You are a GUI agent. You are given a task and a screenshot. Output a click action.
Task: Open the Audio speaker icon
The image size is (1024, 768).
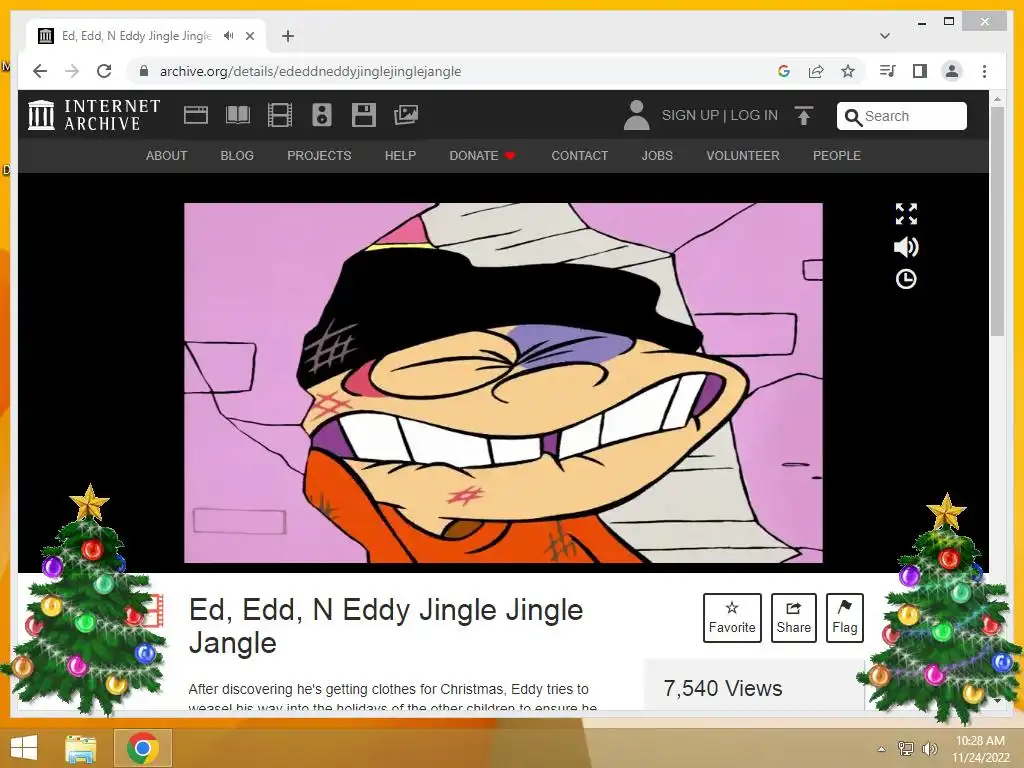[x=322, y=115]
